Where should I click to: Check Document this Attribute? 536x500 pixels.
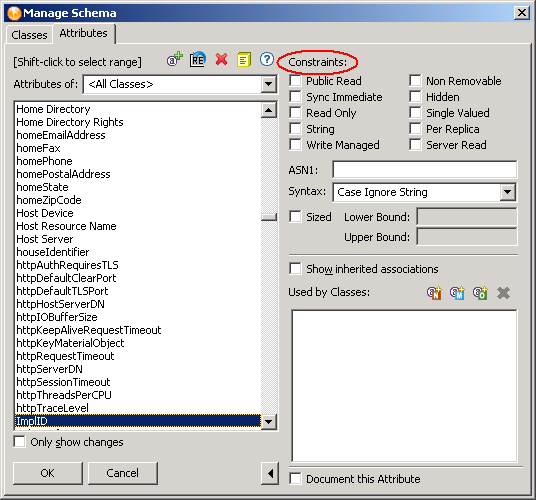click(x=295, y=478)
